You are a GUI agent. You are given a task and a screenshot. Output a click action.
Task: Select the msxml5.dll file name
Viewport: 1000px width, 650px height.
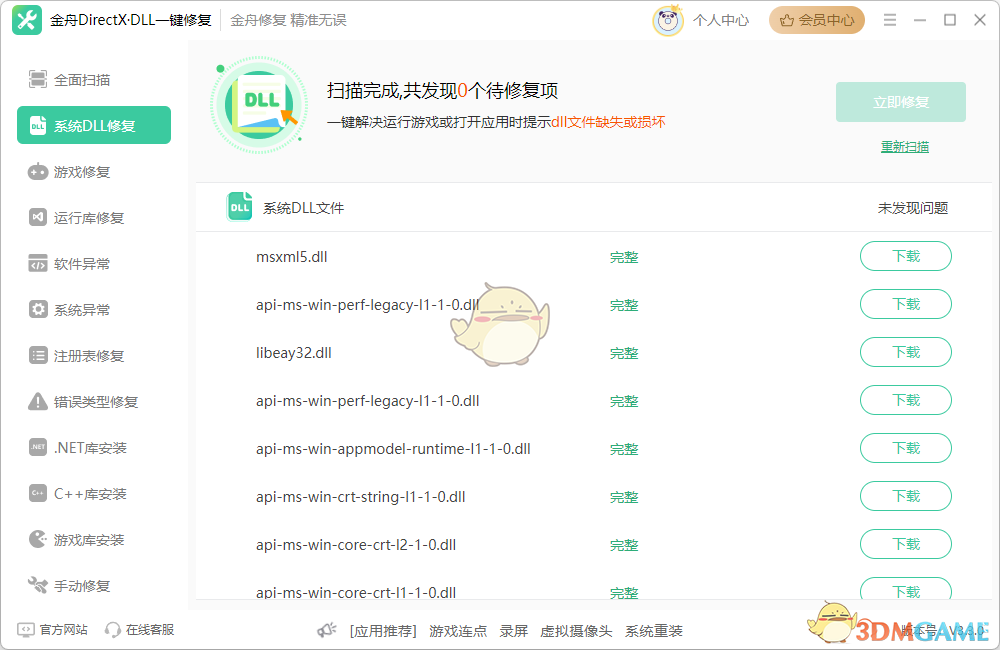(291, 257)
